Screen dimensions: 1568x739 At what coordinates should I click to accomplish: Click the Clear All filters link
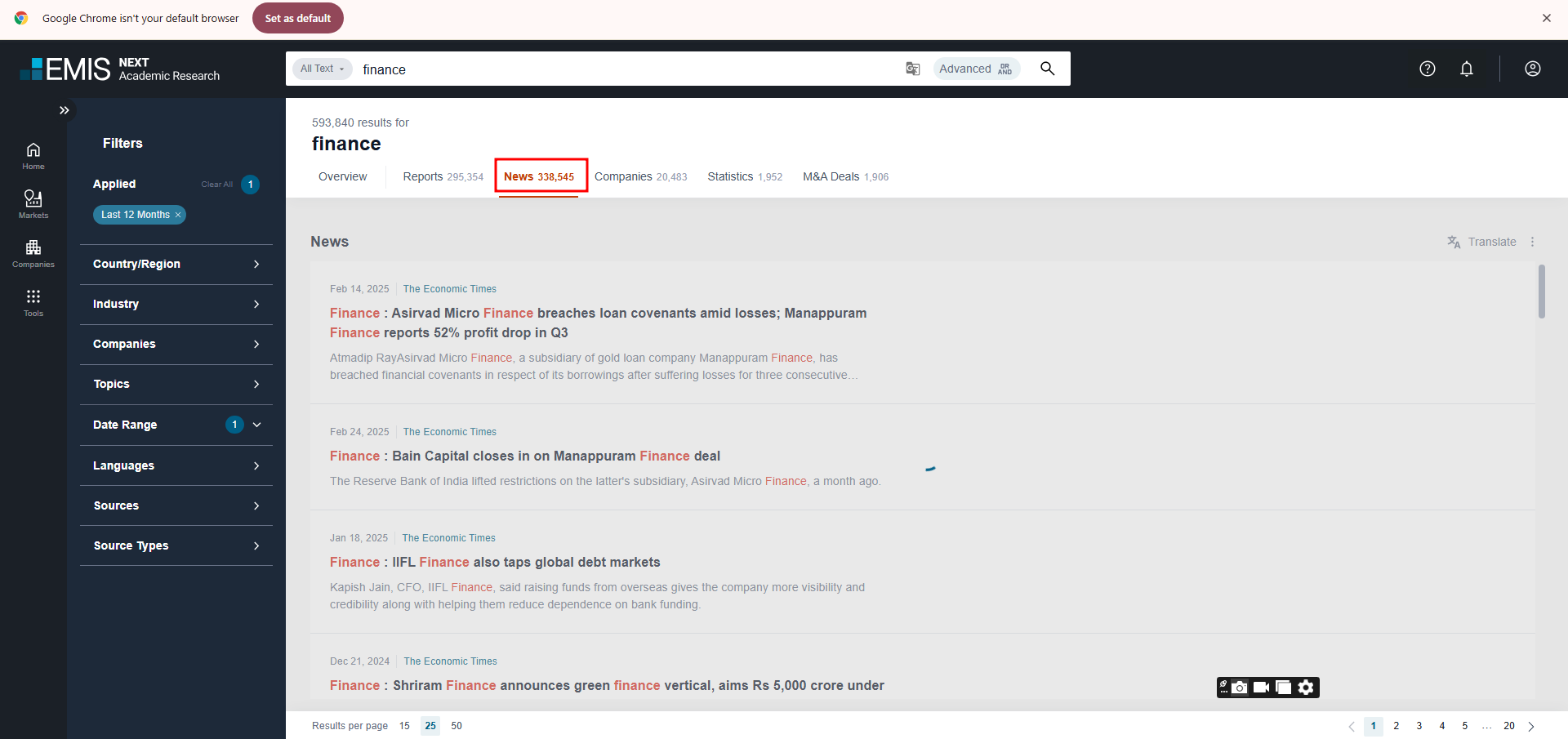(x=216, y=185)
